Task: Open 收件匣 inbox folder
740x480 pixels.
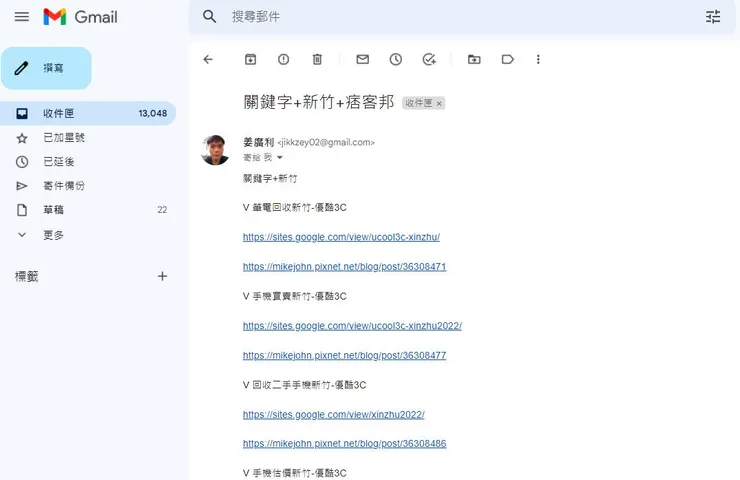Action: 88,113
